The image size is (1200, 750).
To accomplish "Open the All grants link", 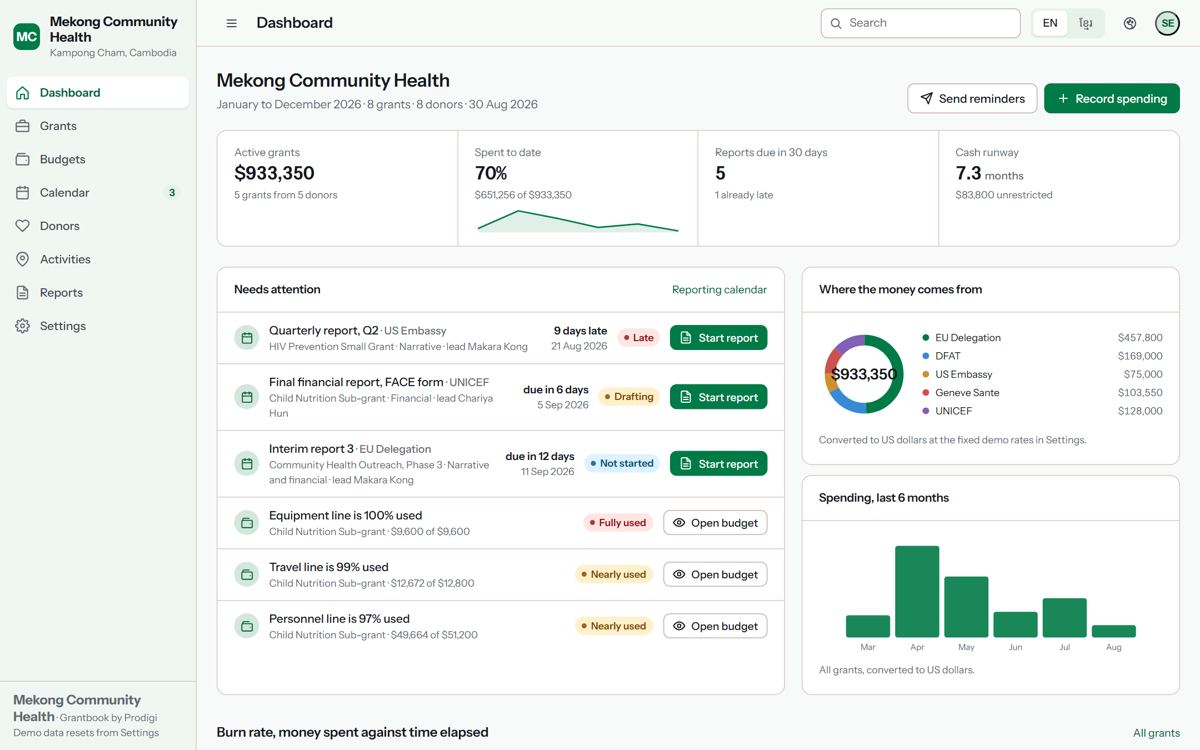I will coord(1156,733).
